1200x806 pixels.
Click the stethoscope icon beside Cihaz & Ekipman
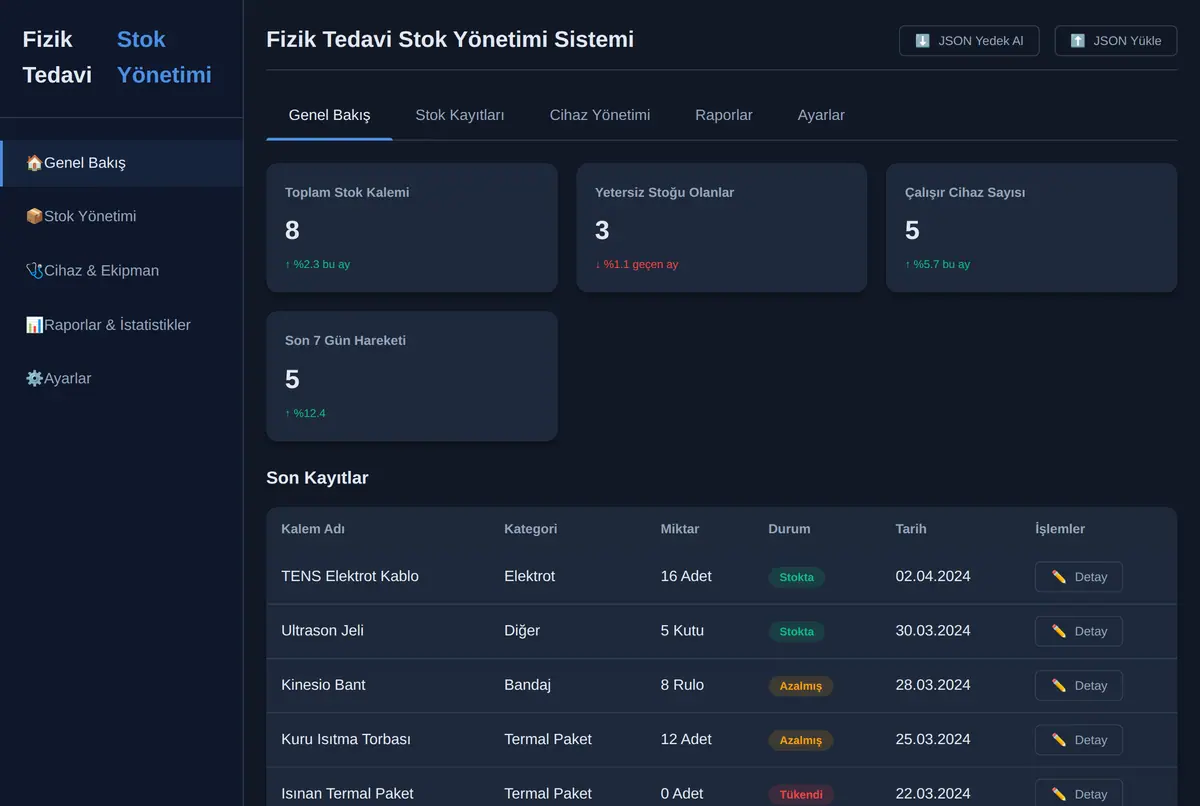(x=34, y=271)
